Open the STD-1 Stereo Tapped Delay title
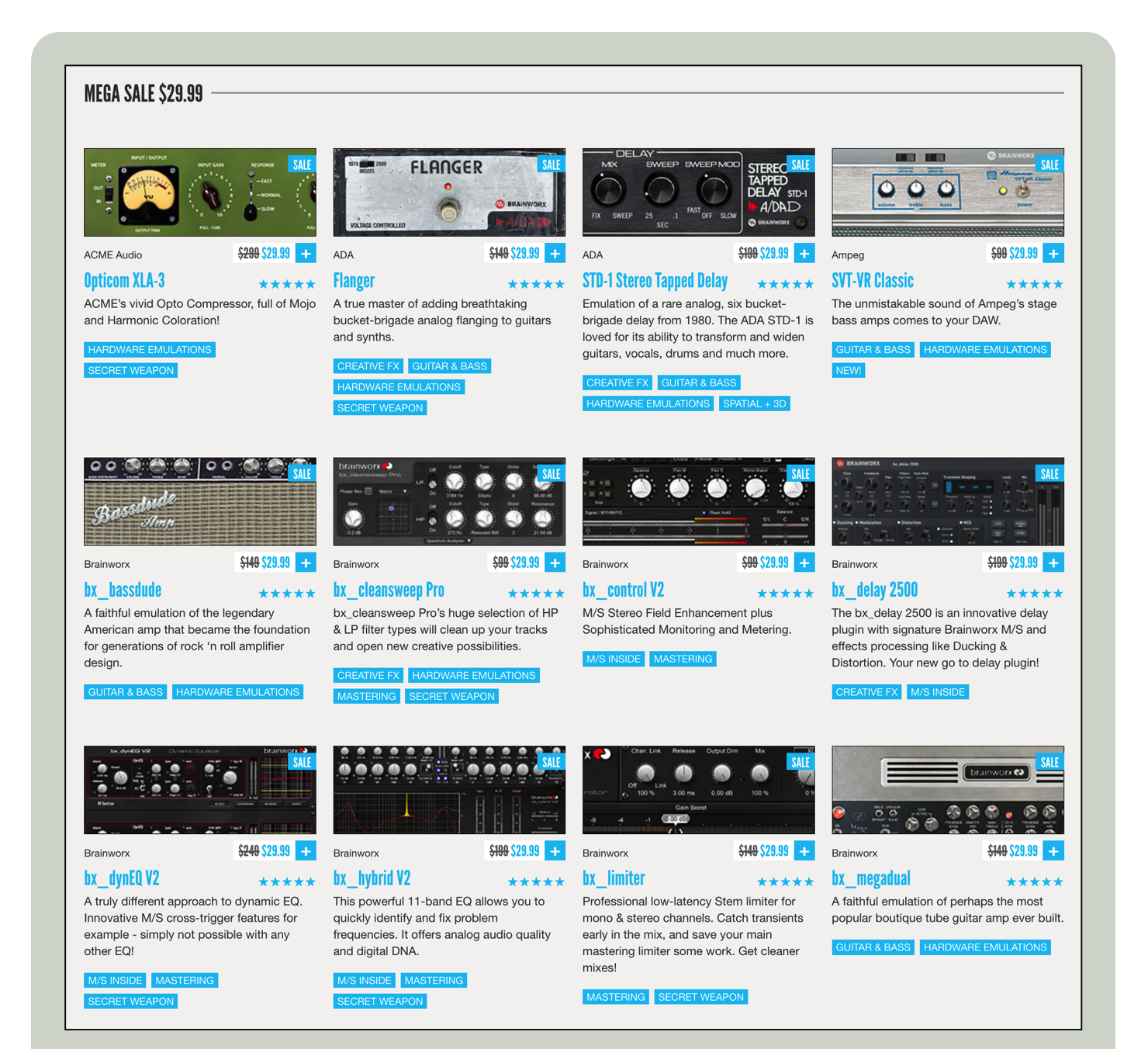The height and width of the screenshot is (1049, 1148). point(655,281)
